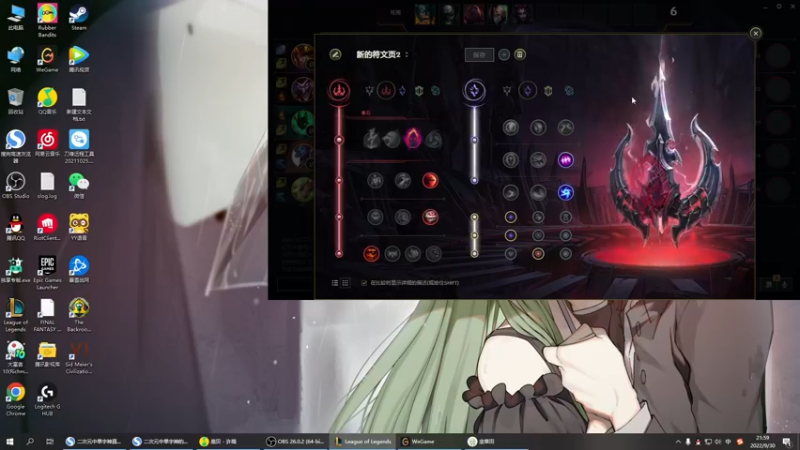The height and width of the screenshot is (450, 800).
Task: Select second-row adaptive force stat shard
Action: 511,235
